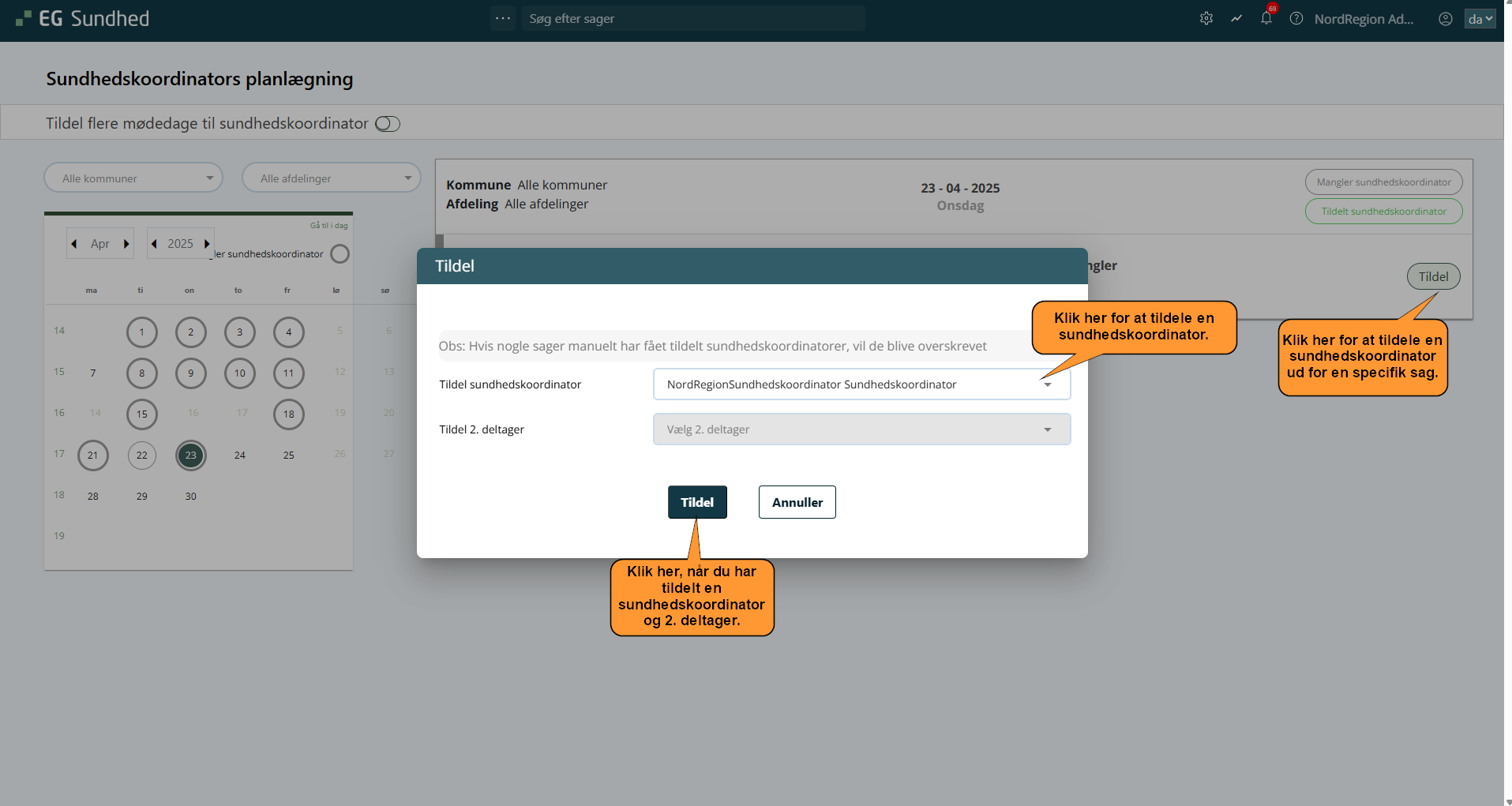Select Mangler sundhedskoordinator filter
This screenshot has width=1512, height=806.
point(1383,182)
